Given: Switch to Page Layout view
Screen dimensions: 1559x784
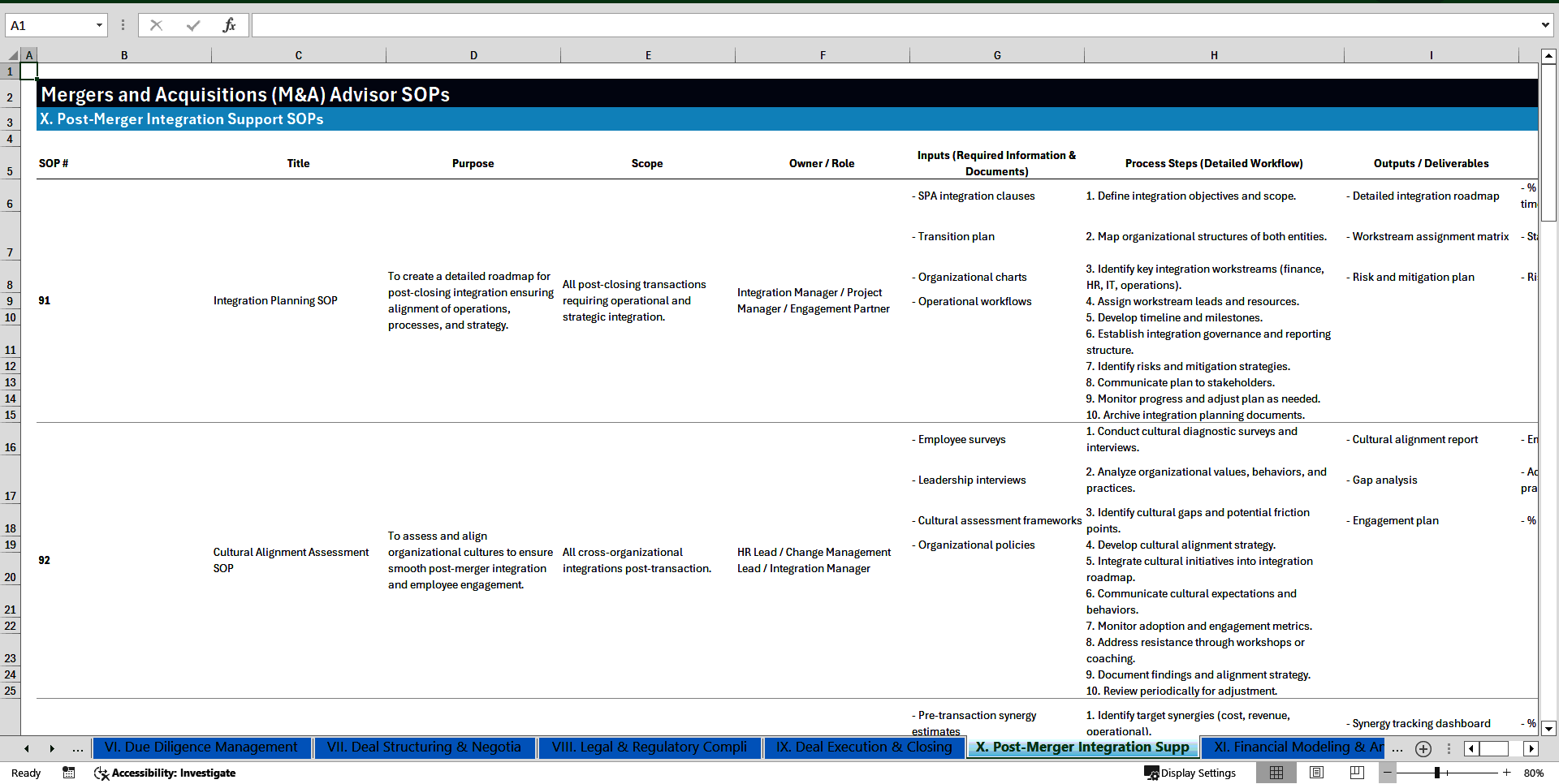Looking at the screenshot, I should tap(1315, 773).
